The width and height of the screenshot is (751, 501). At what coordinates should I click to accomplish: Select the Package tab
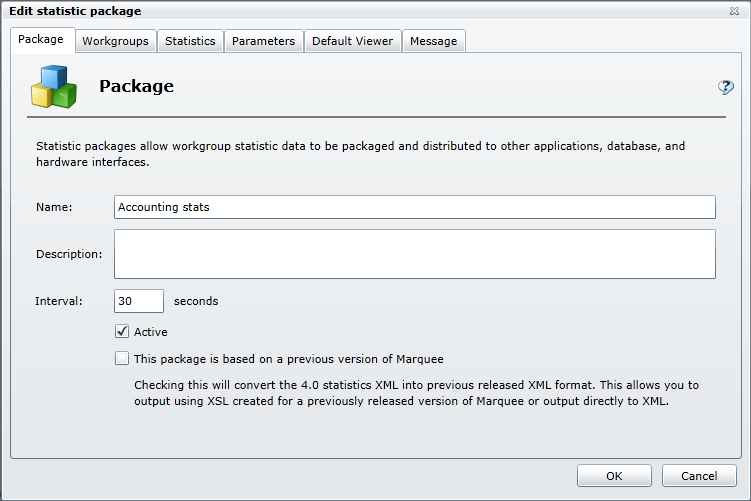pyautogui.click(x=41, y=40)
